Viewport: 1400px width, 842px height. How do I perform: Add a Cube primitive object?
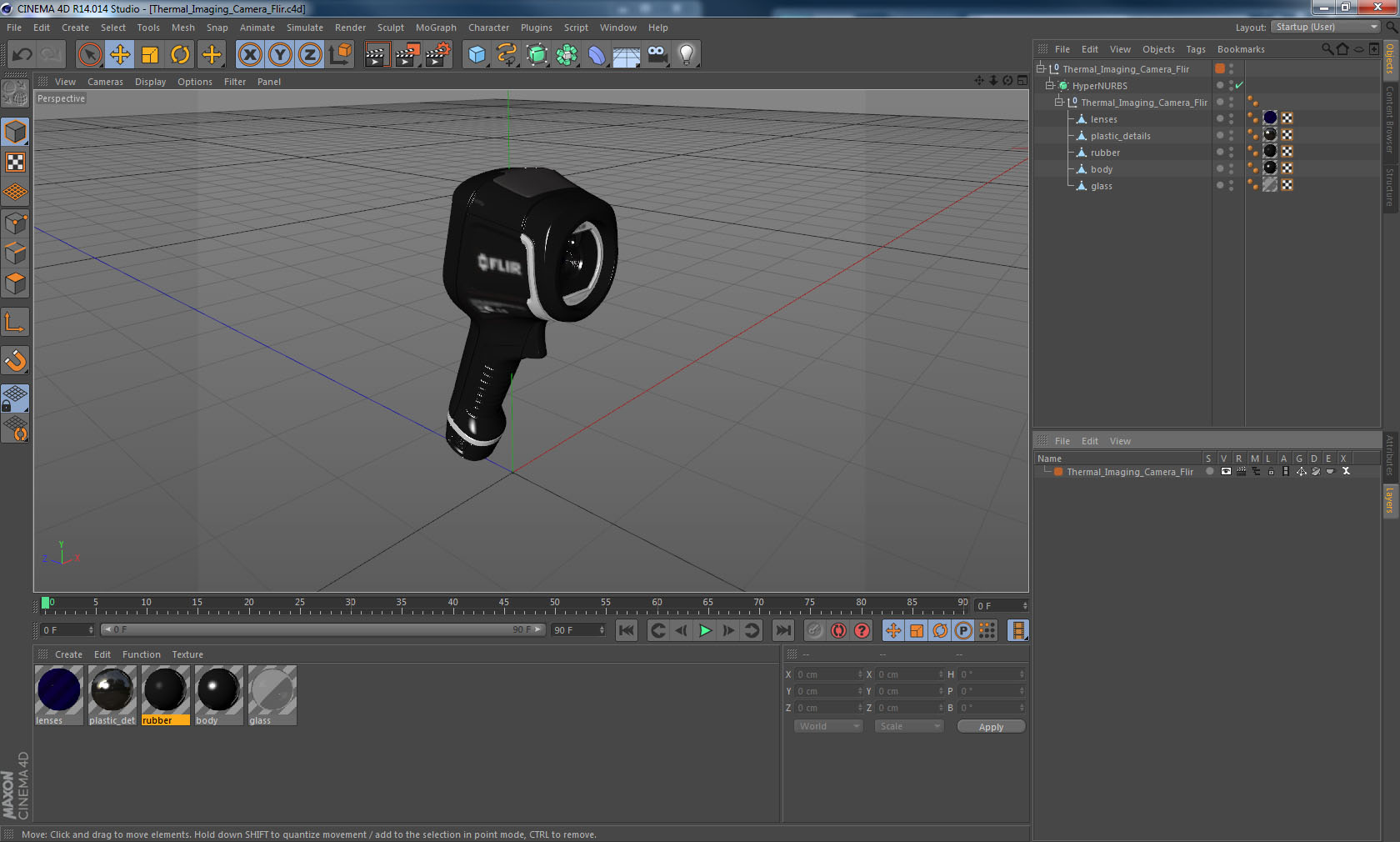477,55
